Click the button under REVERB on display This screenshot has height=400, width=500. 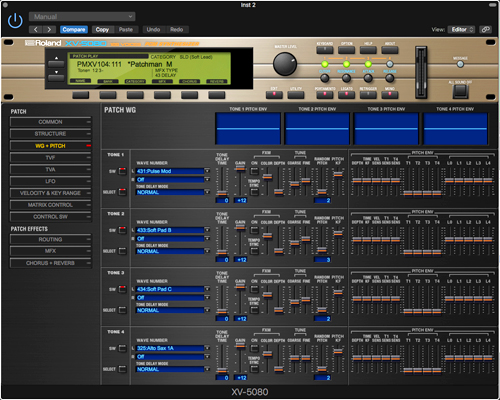pyautogui.click(x=217, y=95)
